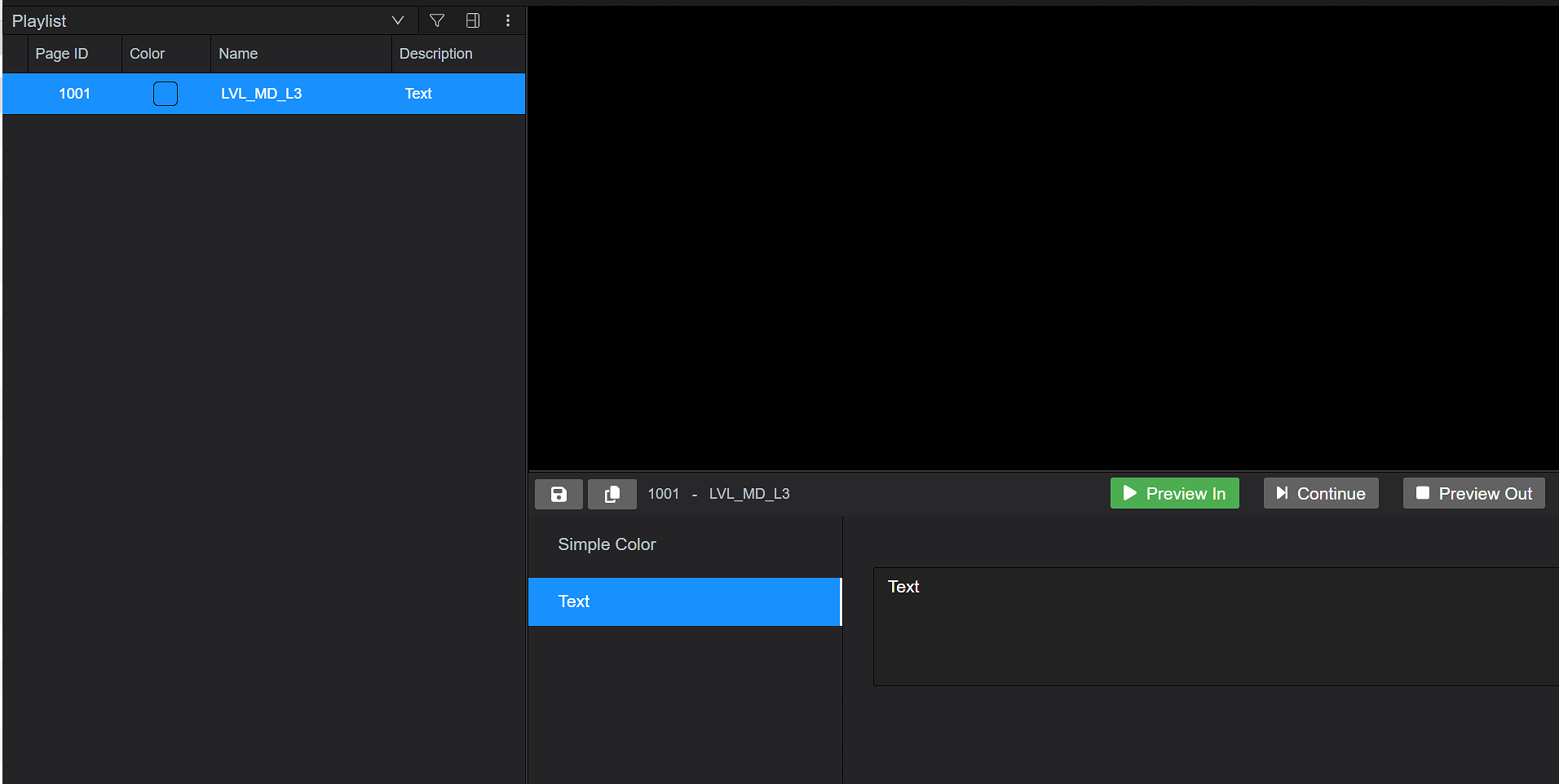Select the Simple Color tab
This screenshot has height=784, width=1559.
pos(607,544)
